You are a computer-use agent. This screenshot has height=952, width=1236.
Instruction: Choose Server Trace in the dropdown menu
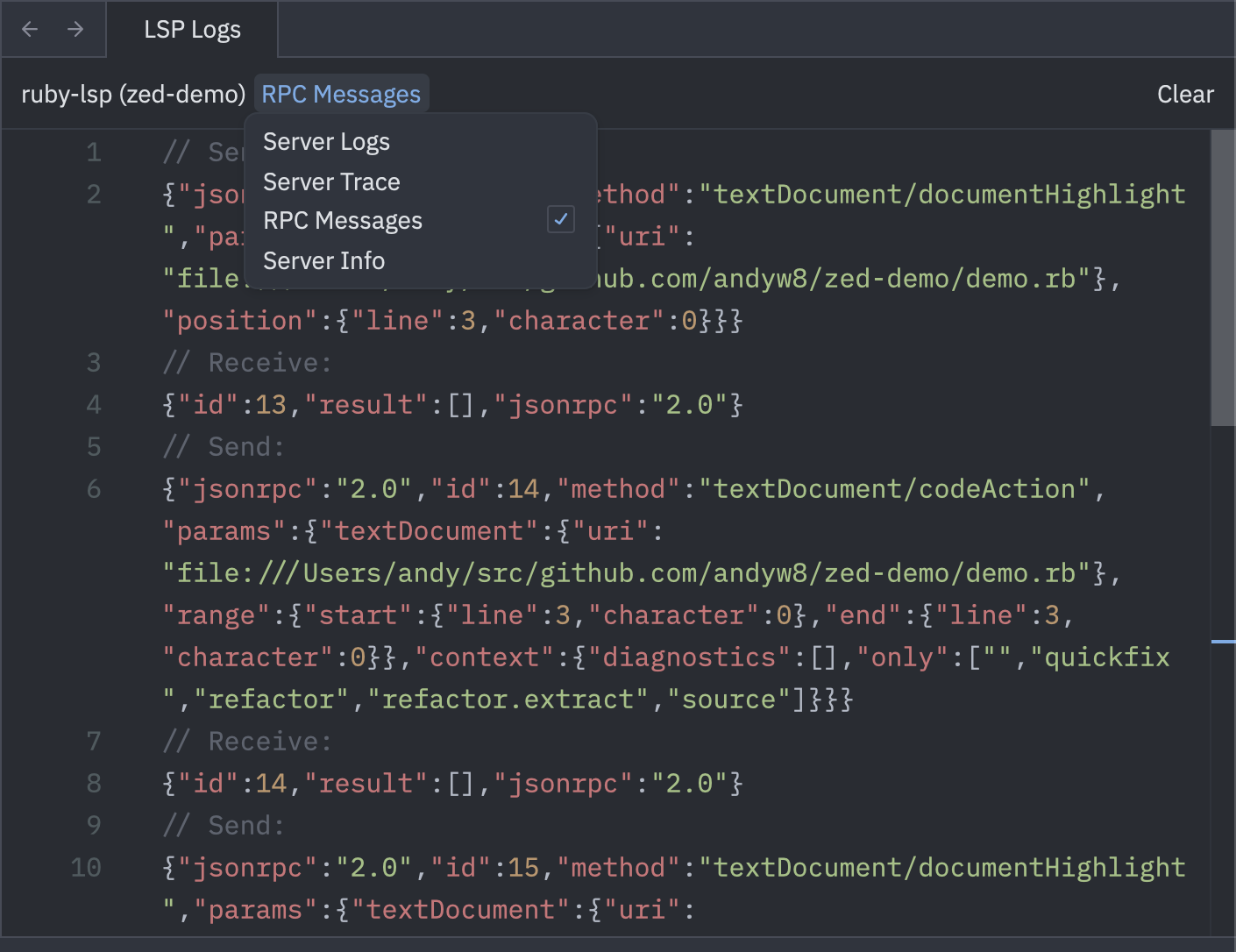click(331, 181)
